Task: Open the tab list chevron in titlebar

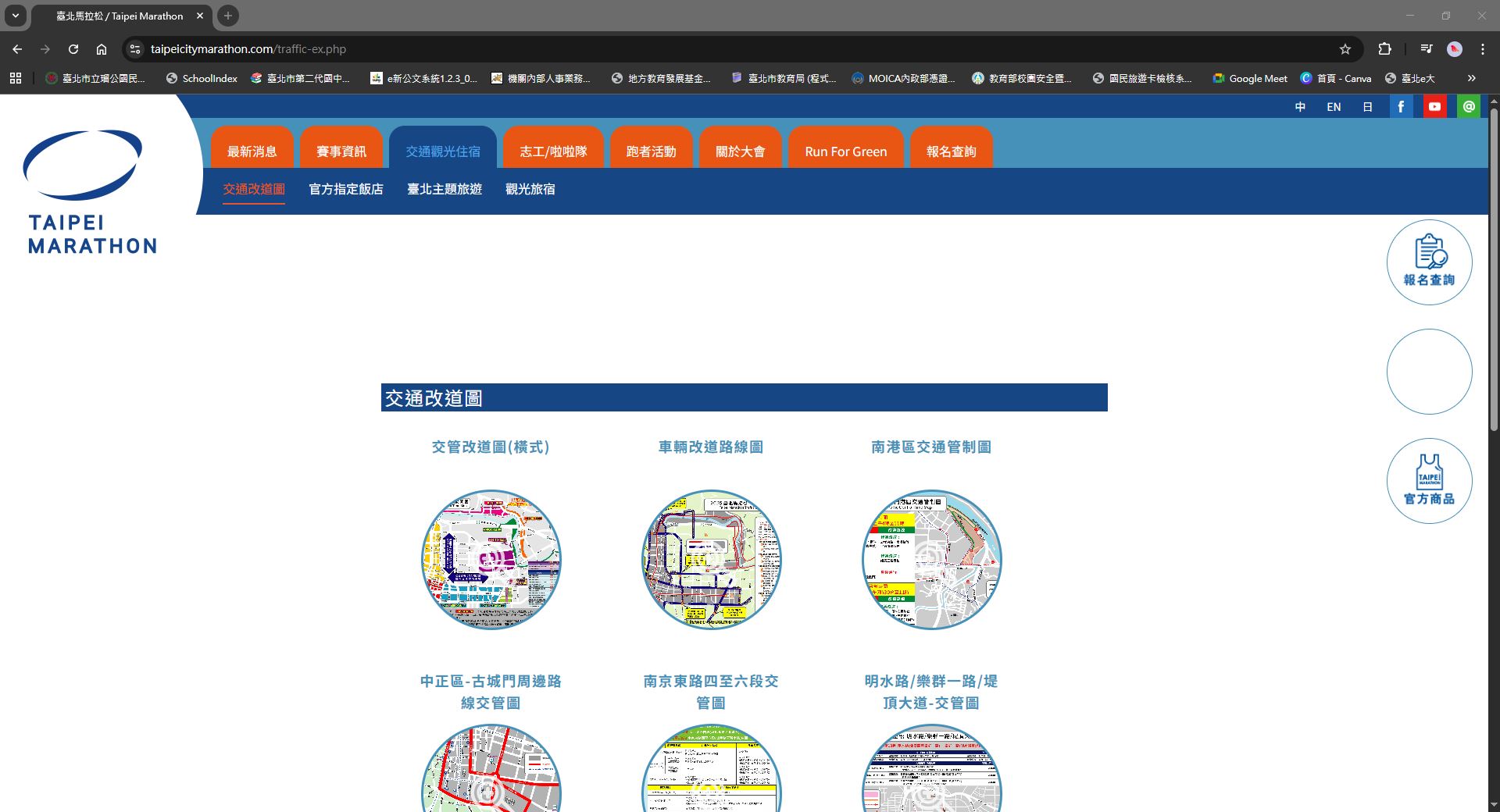Action: click(x=17, y=16)
